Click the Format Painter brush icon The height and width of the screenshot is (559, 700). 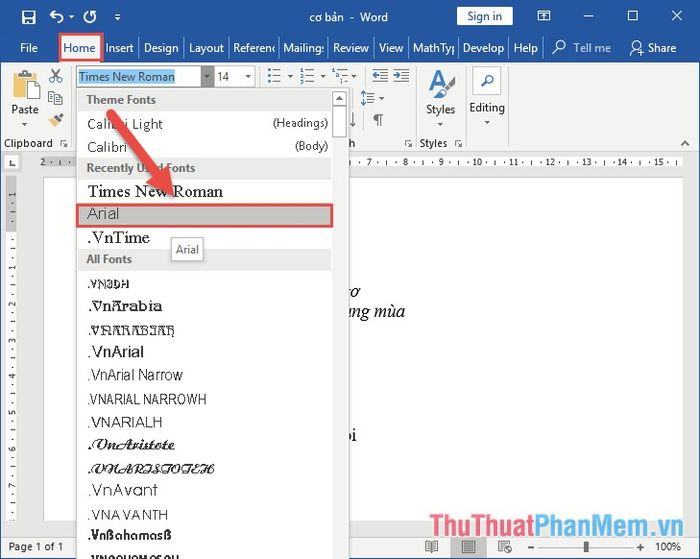[55, 119]
